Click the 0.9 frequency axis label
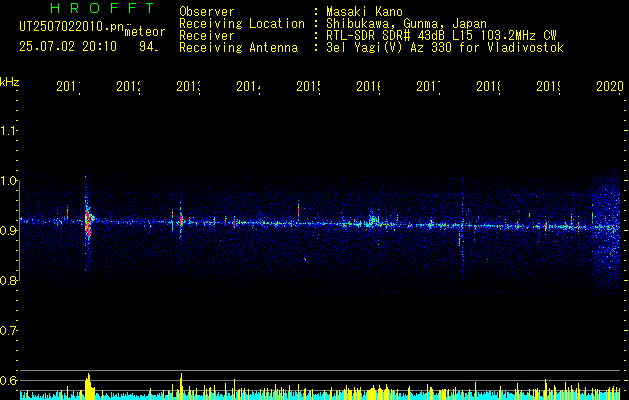Screen dimensions: 629x400 (x=8, y=230)
